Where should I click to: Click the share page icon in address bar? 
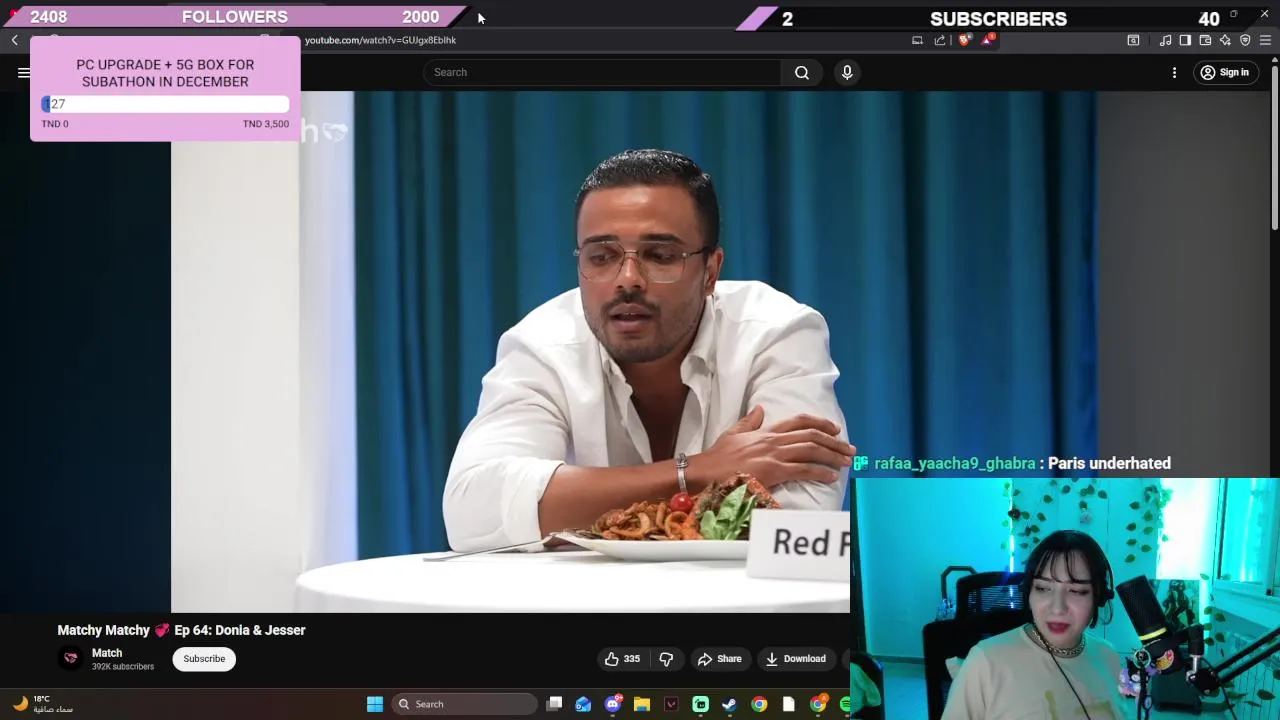(x=940, y=40)
